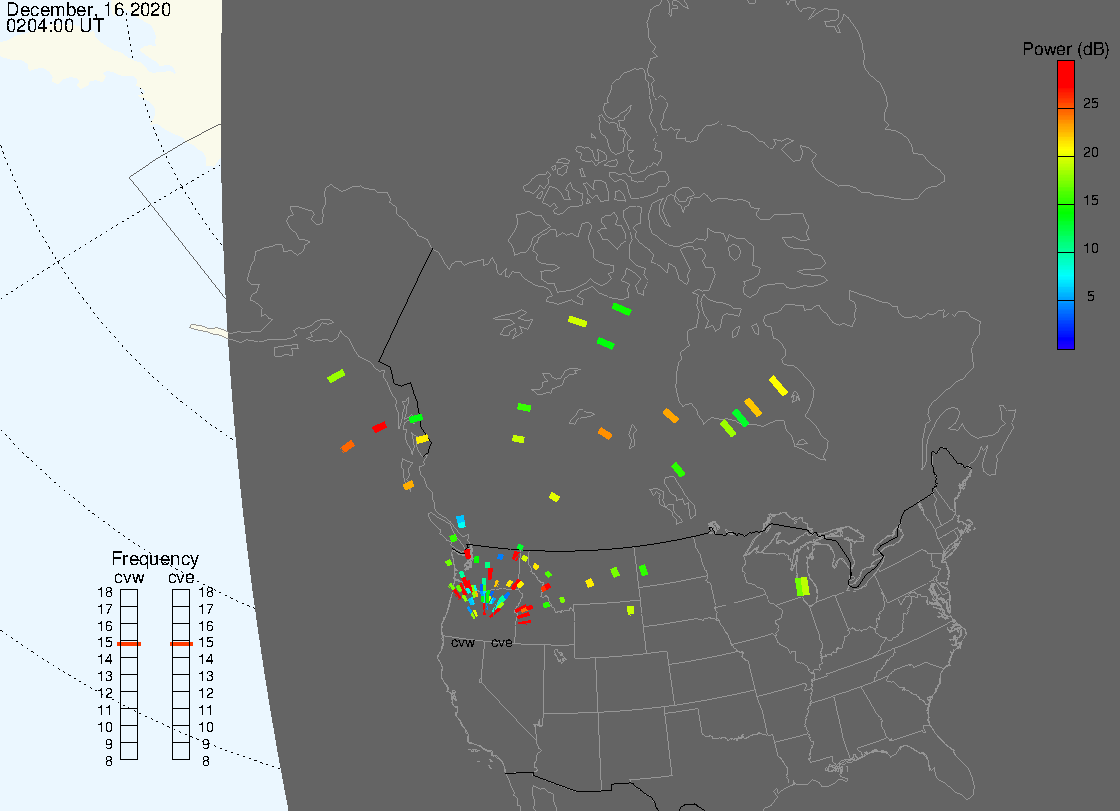Click the 18 label beside the cvw scale

(105, 592)
